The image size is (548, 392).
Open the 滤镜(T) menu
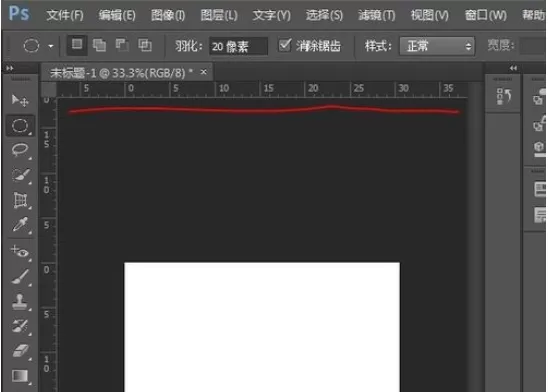(376, 15)
